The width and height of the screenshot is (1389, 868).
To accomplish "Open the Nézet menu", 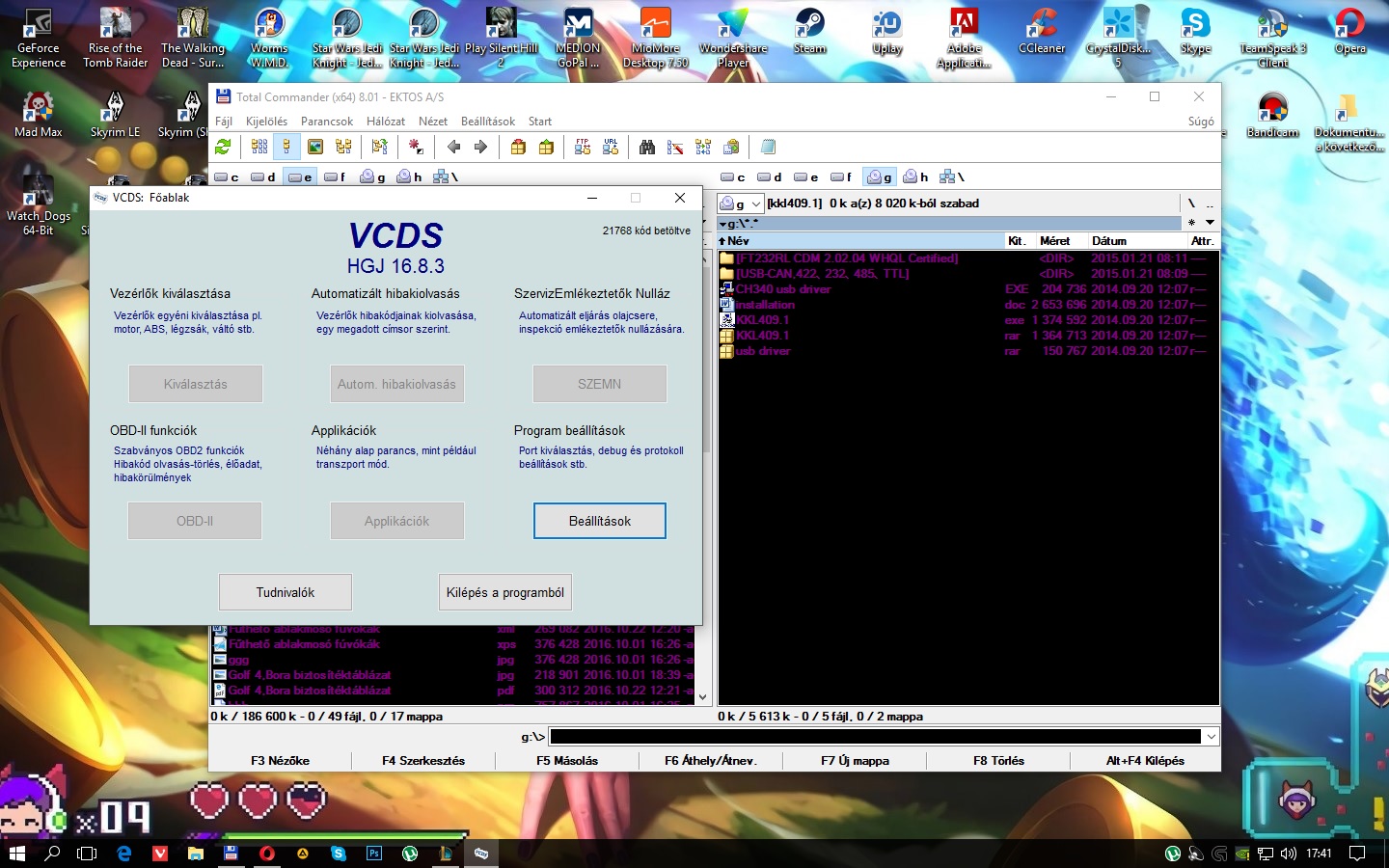I will tap(433, 122).
